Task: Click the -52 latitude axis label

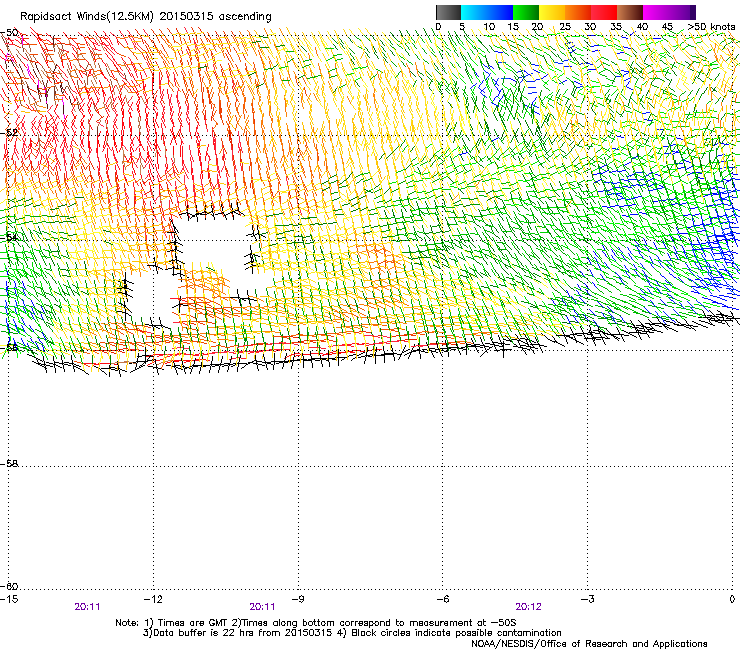Action: point(9,133)
